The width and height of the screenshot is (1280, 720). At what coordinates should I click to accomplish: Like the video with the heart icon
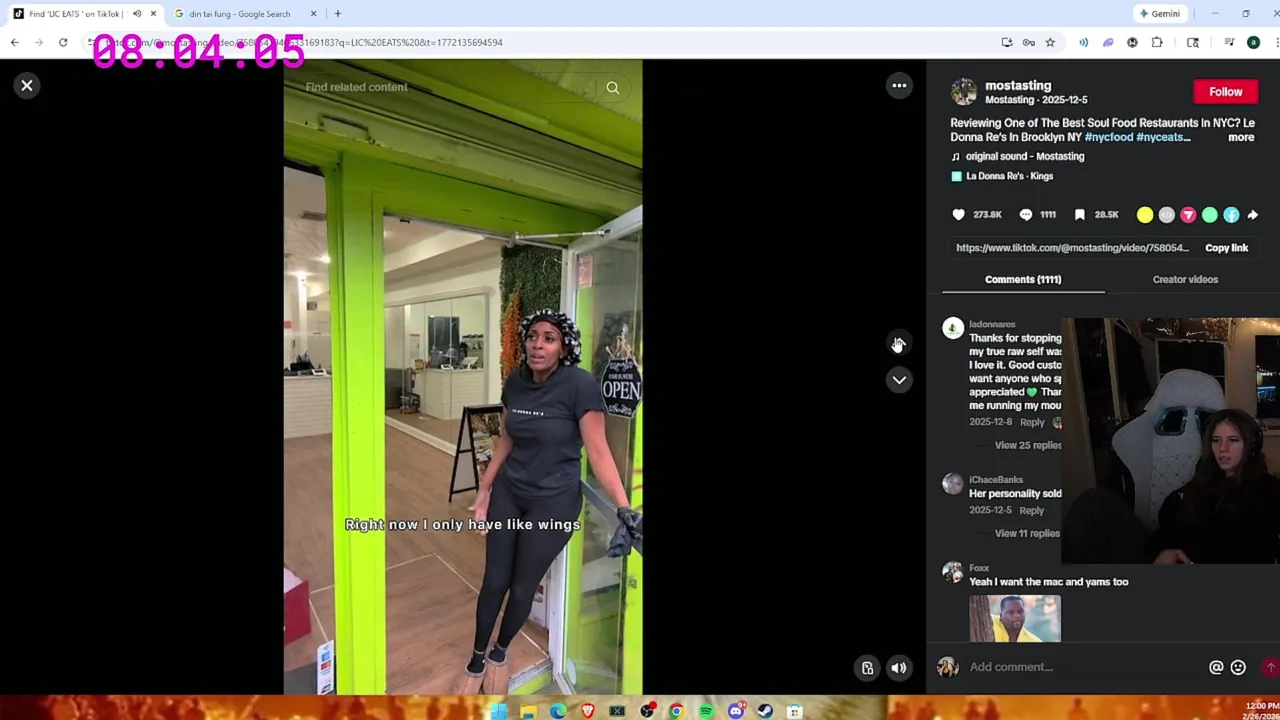958,215
